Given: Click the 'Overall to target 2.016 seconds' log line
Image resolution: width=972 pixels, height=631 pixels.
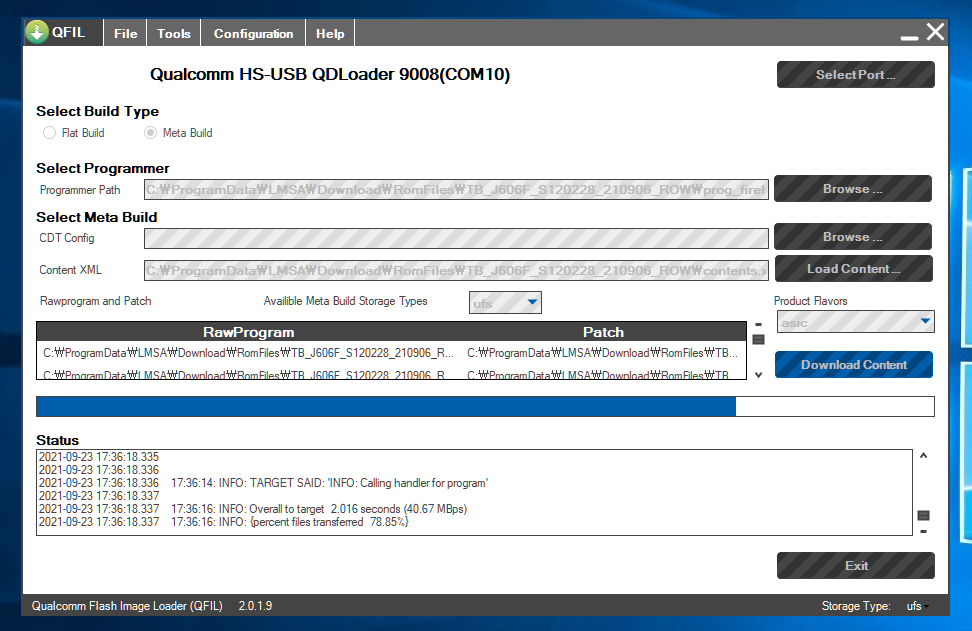Looking at the screenshot, I should click(x=253, y=509).
